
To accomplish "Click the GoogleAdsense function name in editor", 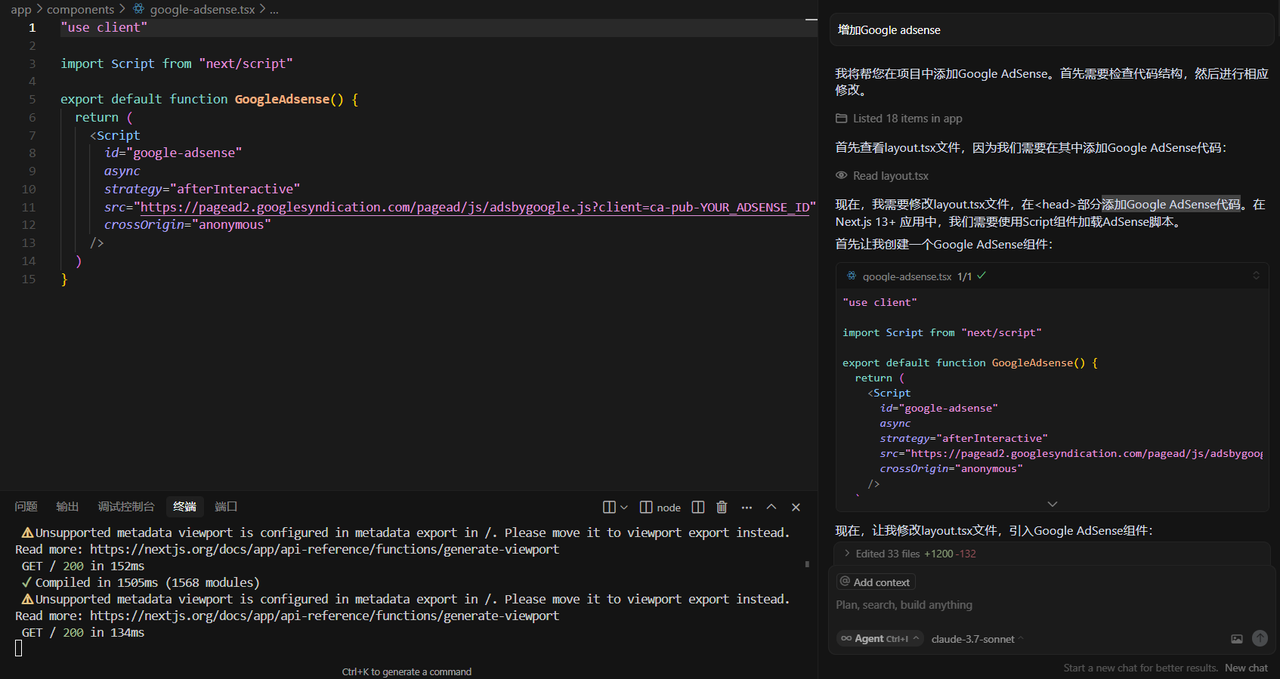I will [282, 99].
